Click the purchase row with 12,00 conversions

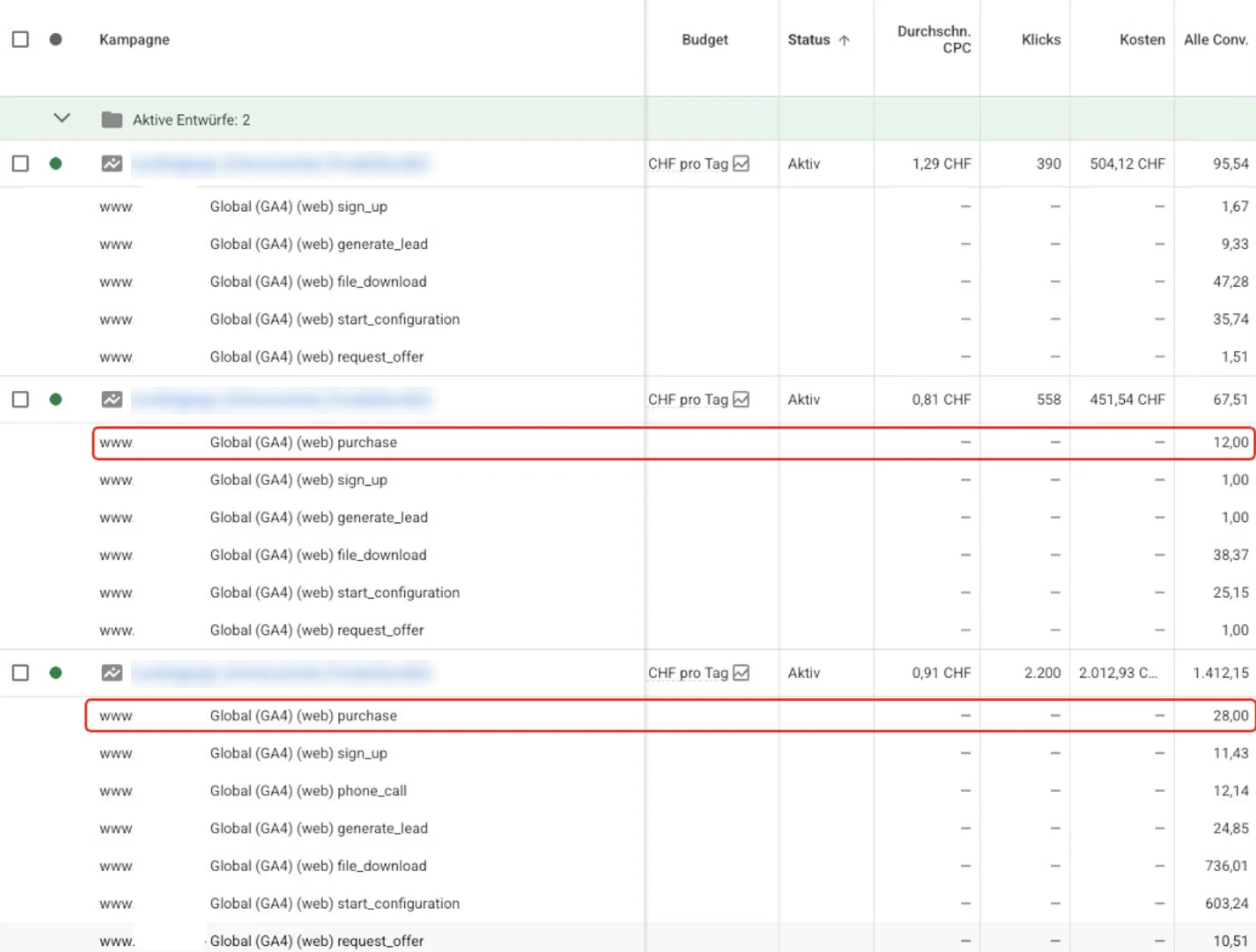click(x=673, y=442)
